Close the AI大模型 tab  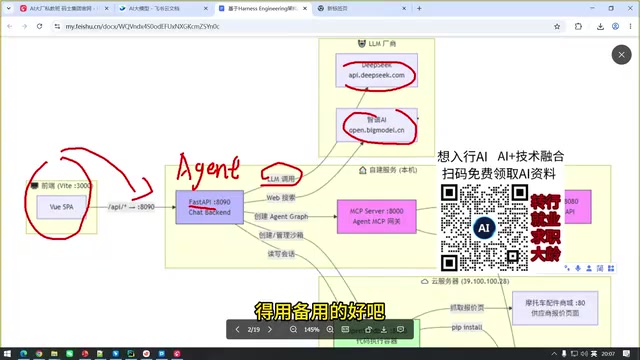click(x=206, y=8)
